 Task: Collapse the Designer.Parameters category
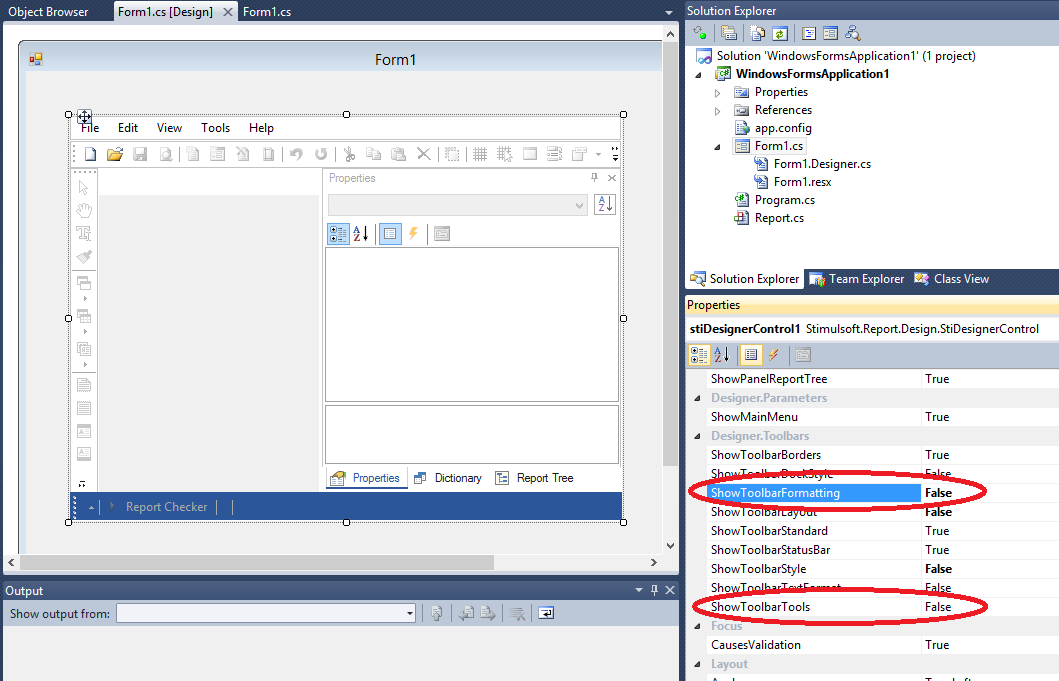click(698, 399)
